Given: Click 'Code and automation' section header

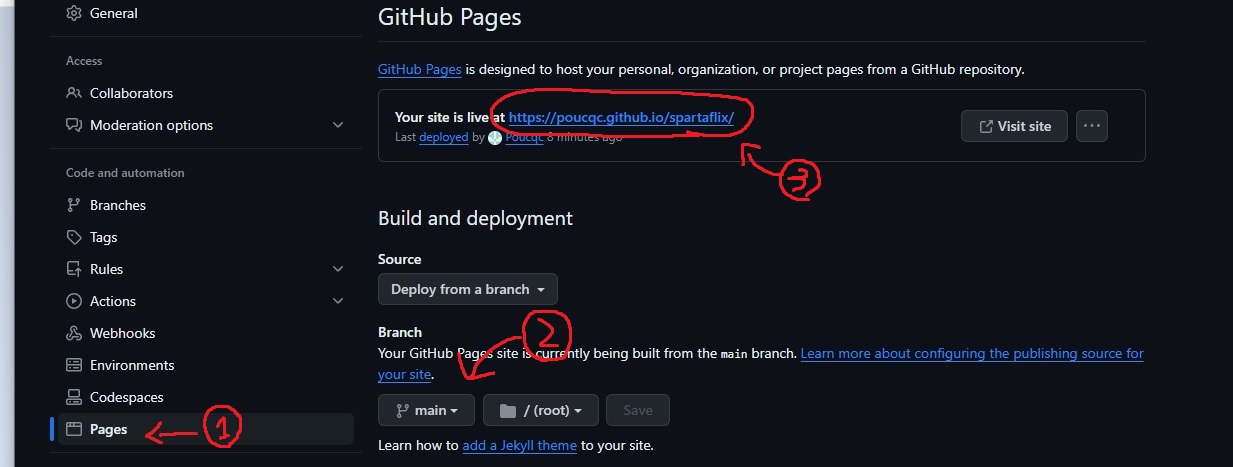Looking at the screenshot, I should (x=125, y=173).
